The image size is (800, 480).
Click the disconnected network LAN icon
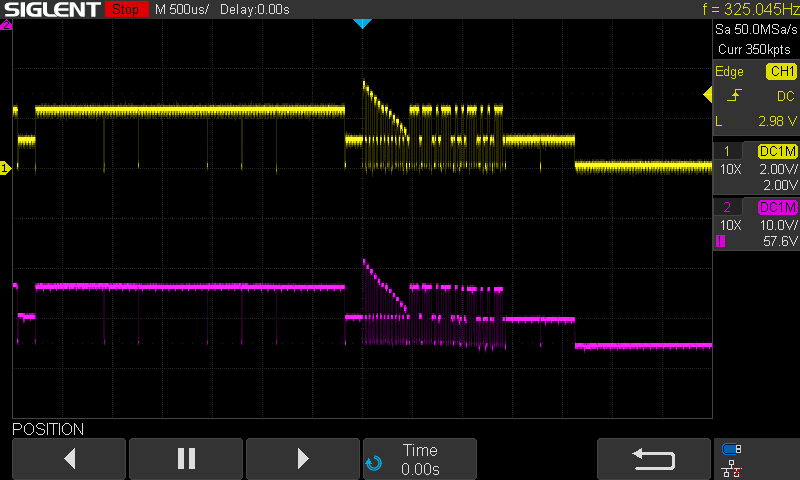pos(732,467)
